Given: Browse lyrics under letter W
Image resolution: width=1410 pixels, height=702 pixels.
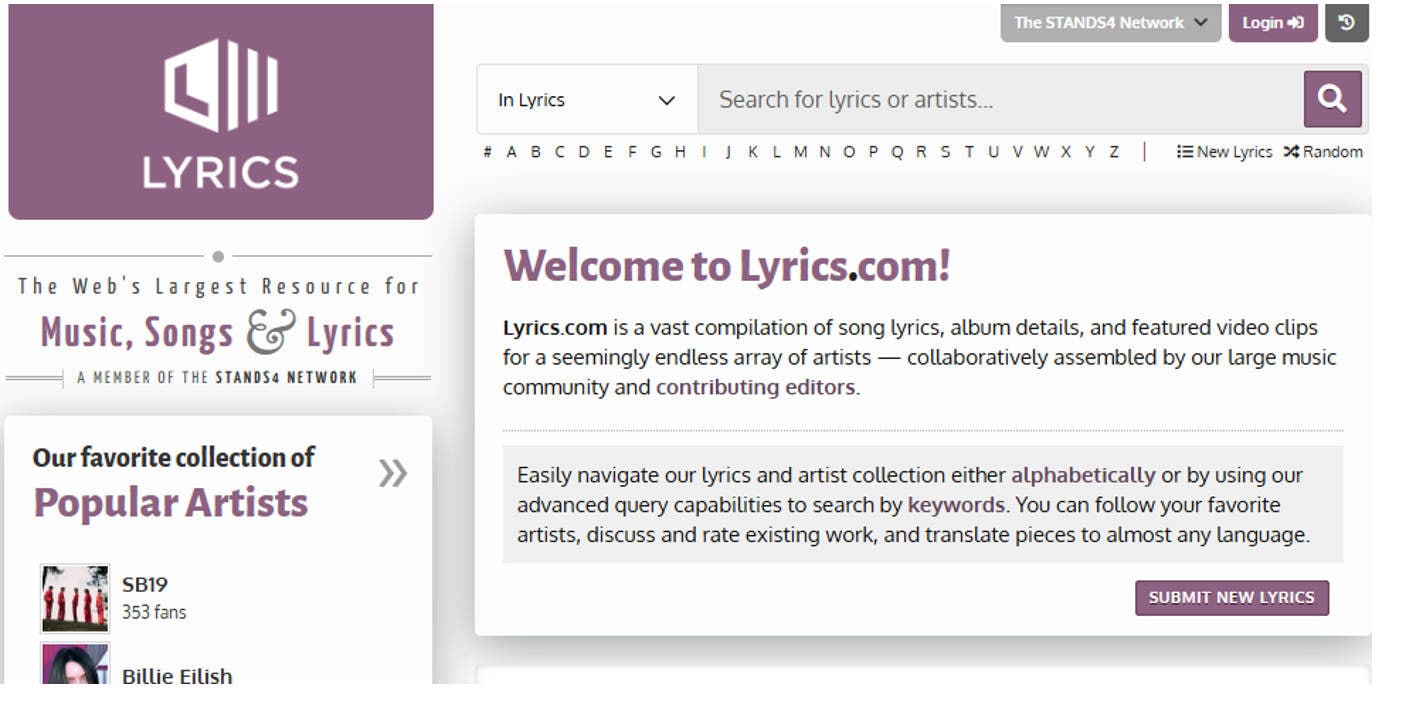Looking at the screenshot, I should tap(1041, 152).
